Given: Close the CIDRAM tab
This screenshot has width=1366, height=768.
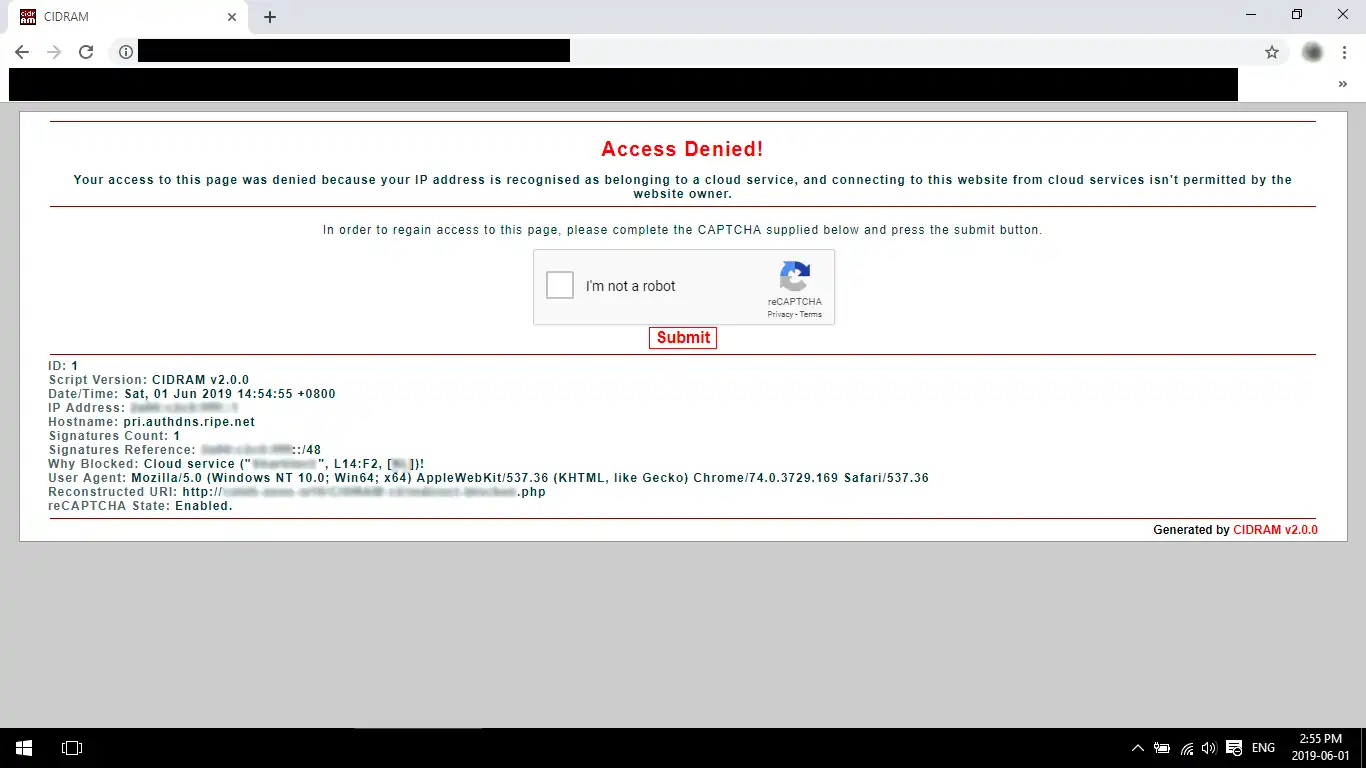Looking at the screenshot, I should 232,17.
